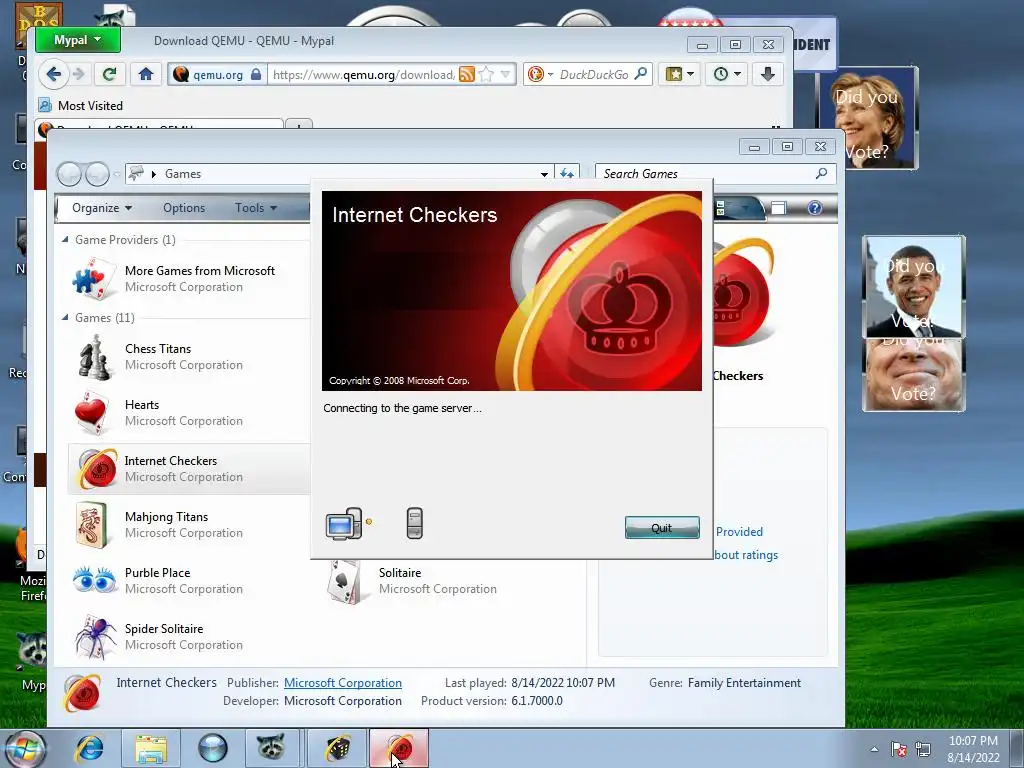Open the Downloads arrow button
This screenshot has width=1024, height=768.
click(767, 74)
